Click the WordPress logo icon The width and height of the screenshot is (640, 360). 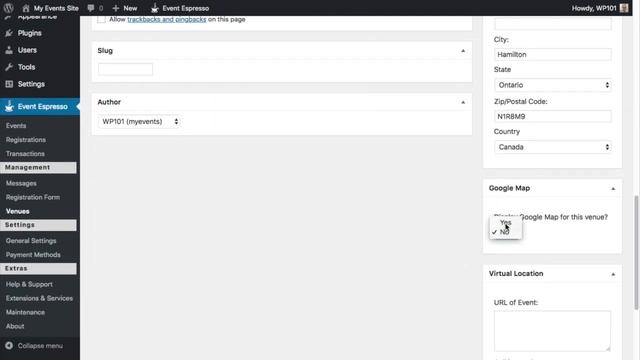[x=8, y=8]
